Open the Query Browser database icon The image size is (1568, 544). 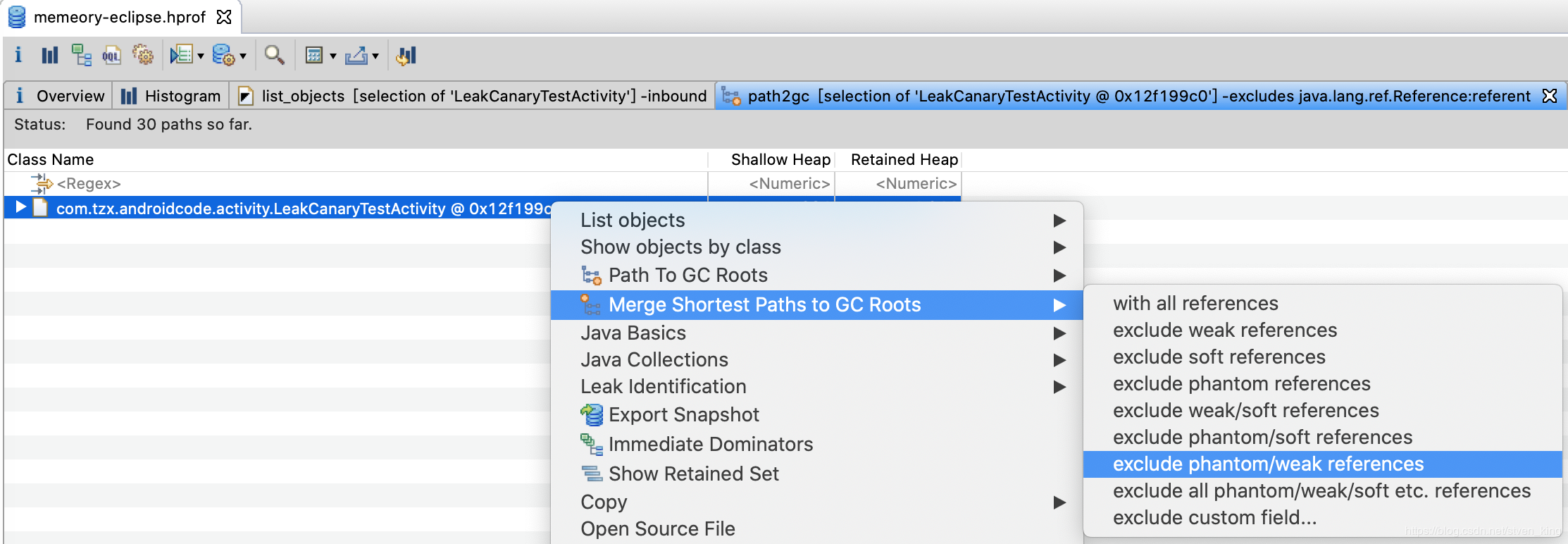(223, 55)
